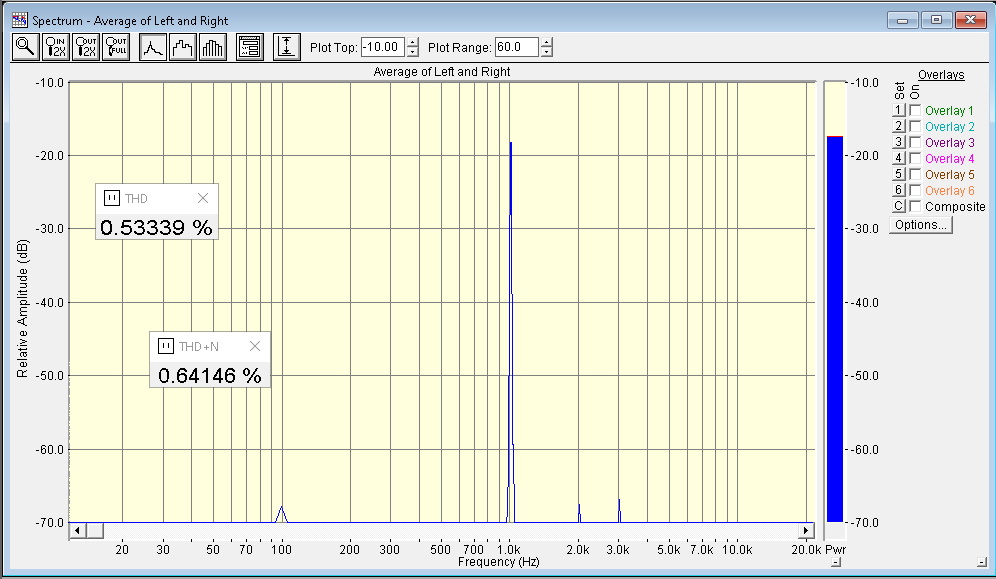The width and height of the screenshot is (996, 579).
Task: Open overlay Options dialog
Action: (921, 225)
